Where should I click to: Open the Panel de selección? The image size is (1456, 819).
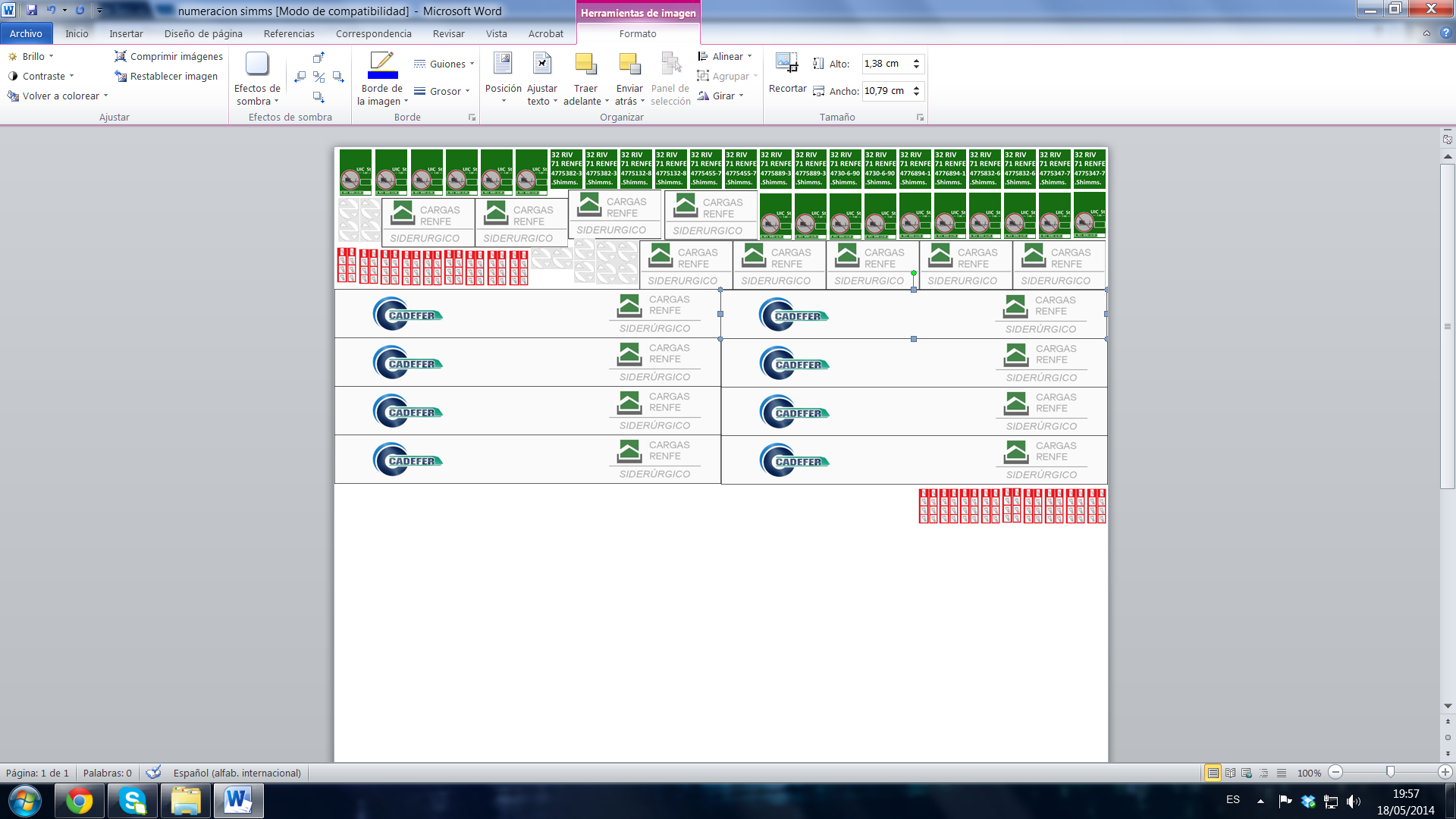tap(670, 79)
